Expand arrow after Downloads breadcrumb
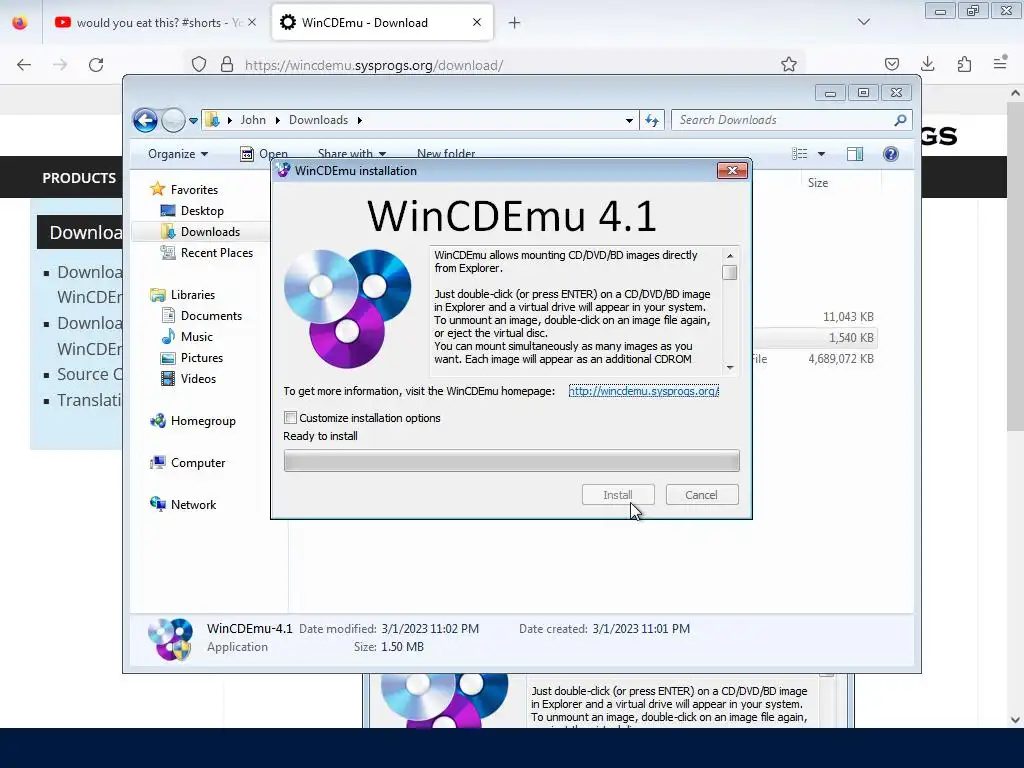 tap(360, 120)
